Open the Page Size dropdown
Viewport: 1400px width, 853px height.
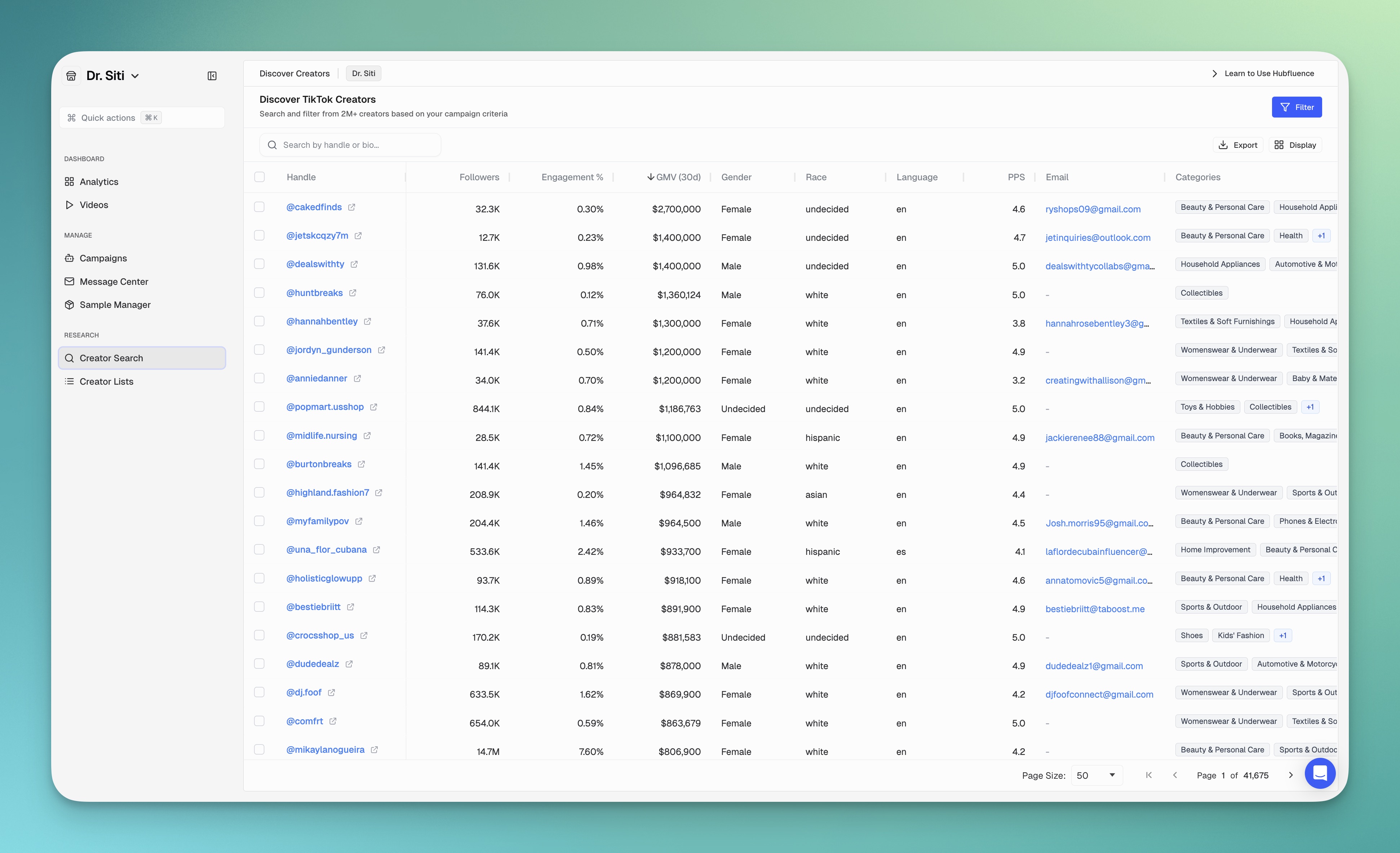[x=1096, y=775]
